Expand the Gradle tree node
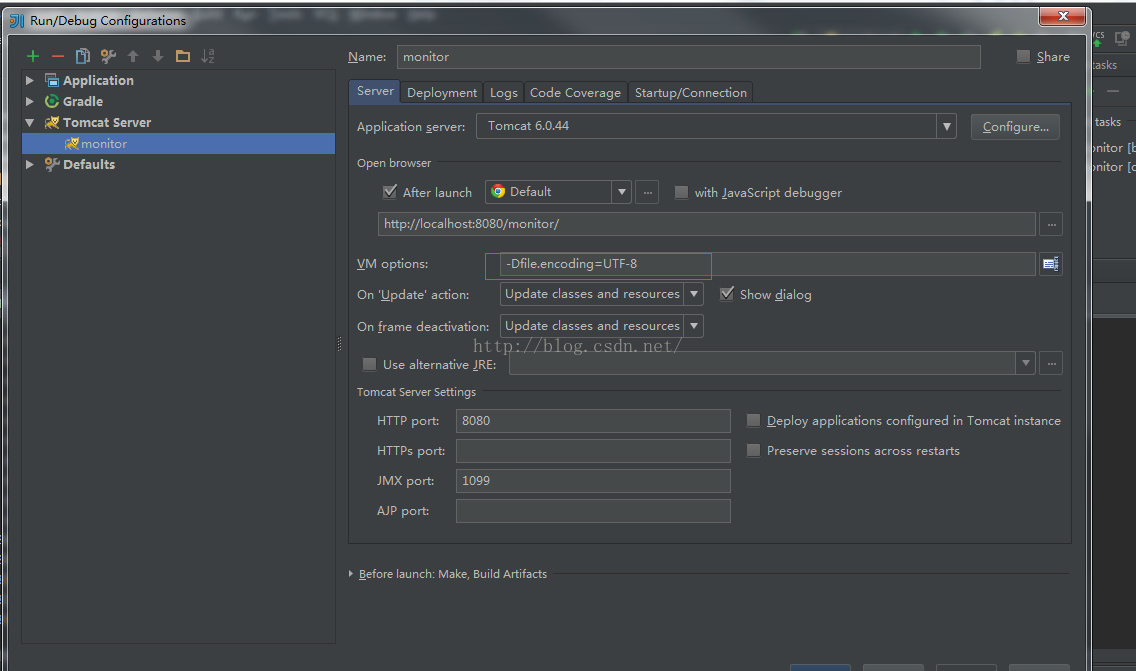 30,101
